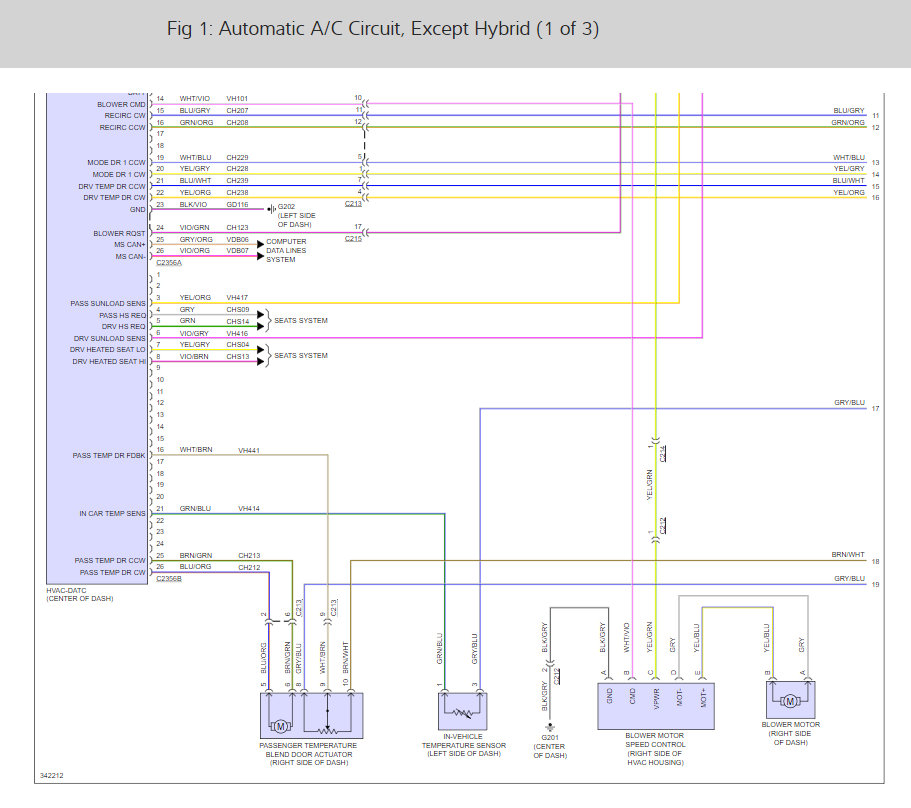Click the G202 (Left Side of Dash) label
This screenshot has width=911, height=808.
pos(296,216)
